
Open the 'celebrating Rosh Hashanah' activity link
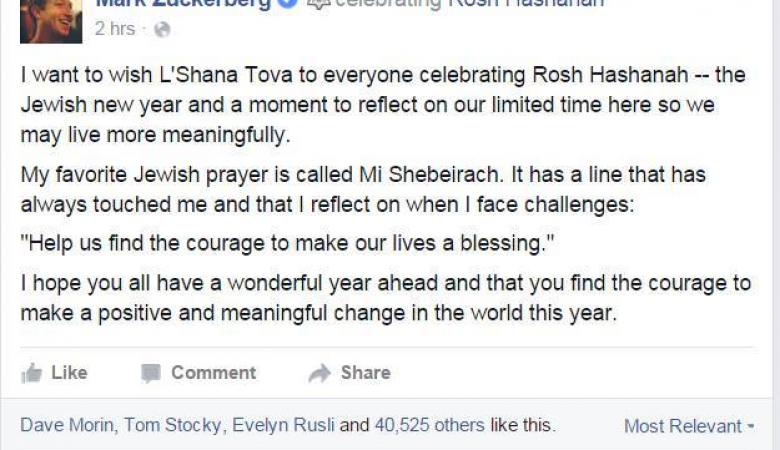coord(470,3)
